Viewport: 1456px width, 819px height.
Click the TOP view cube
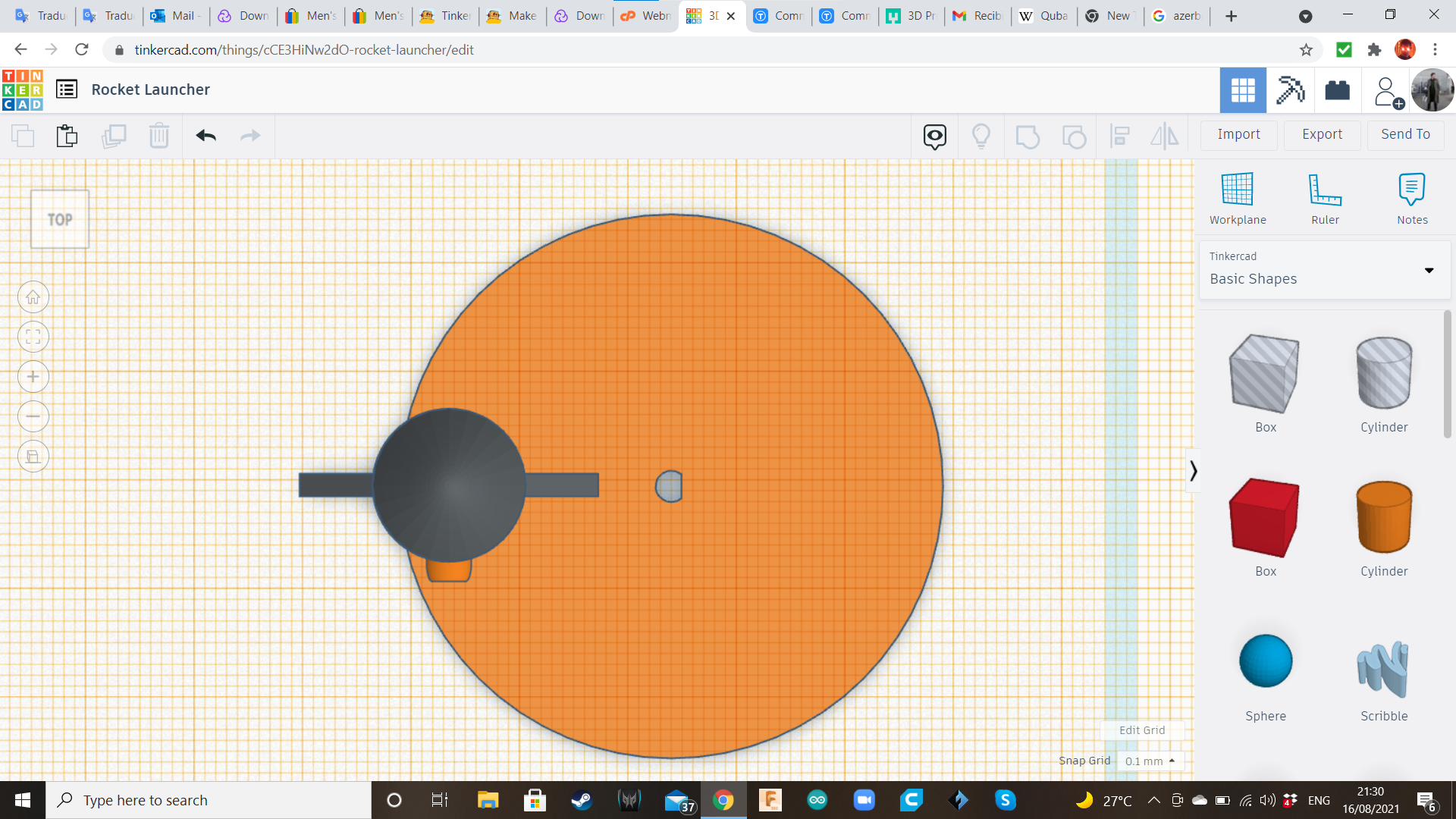pyautogui.click(x=60, y=219)
